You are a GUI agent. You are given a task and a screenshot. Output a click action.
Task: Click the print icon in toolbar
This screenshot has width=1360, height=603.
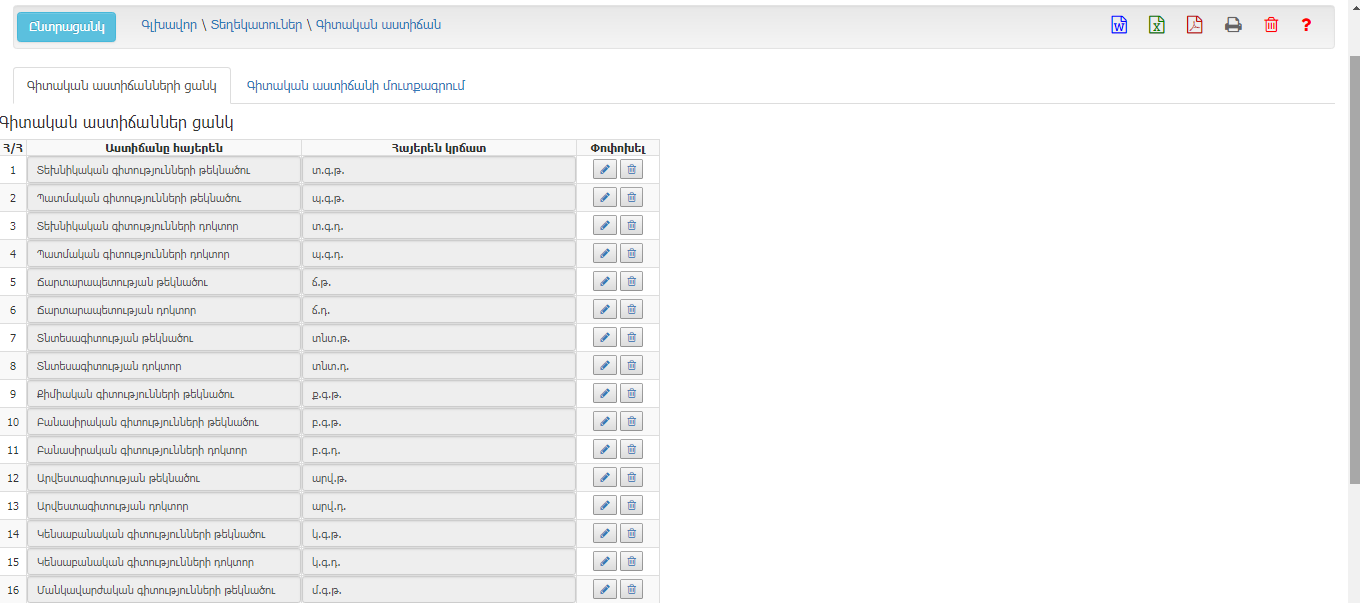(x=1233, y=25)
